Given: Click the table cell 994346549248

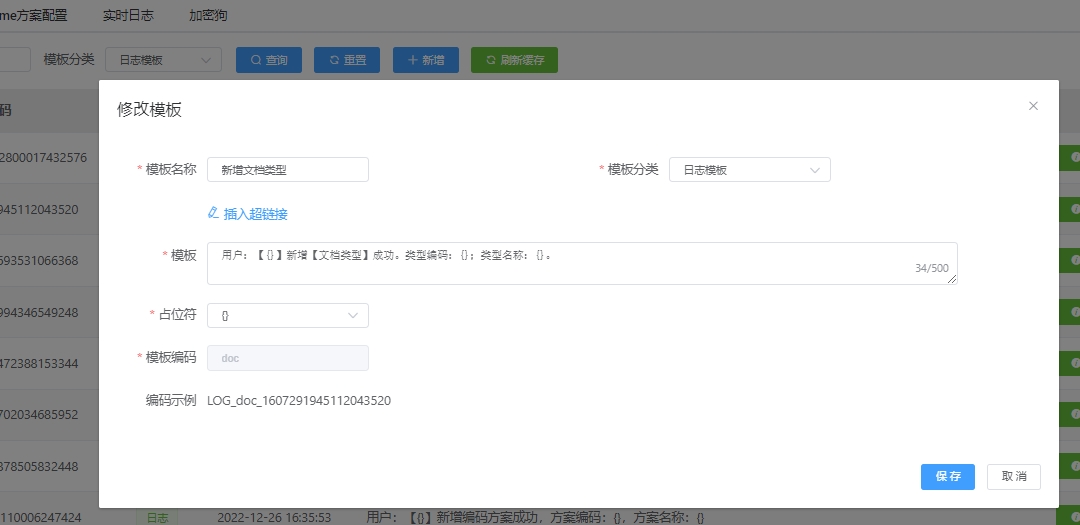Looking at the screenshot, I should pyautogui.click(x=39, y=312).
